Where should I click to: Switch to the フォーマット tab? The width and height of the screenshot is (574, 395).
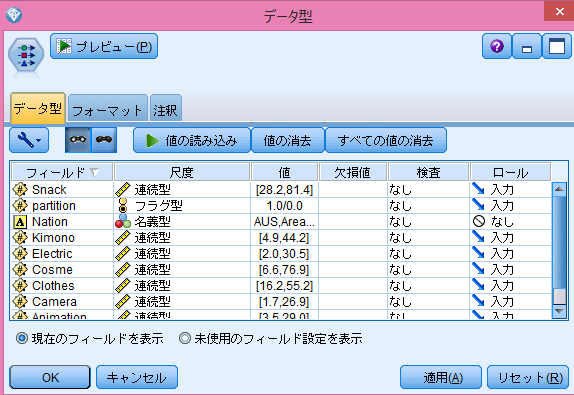coord(108,109)
